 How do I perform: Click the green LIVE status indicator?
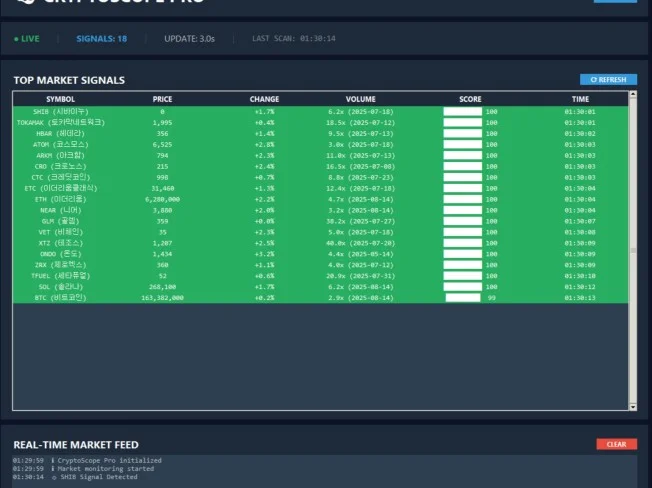(27, 39)
